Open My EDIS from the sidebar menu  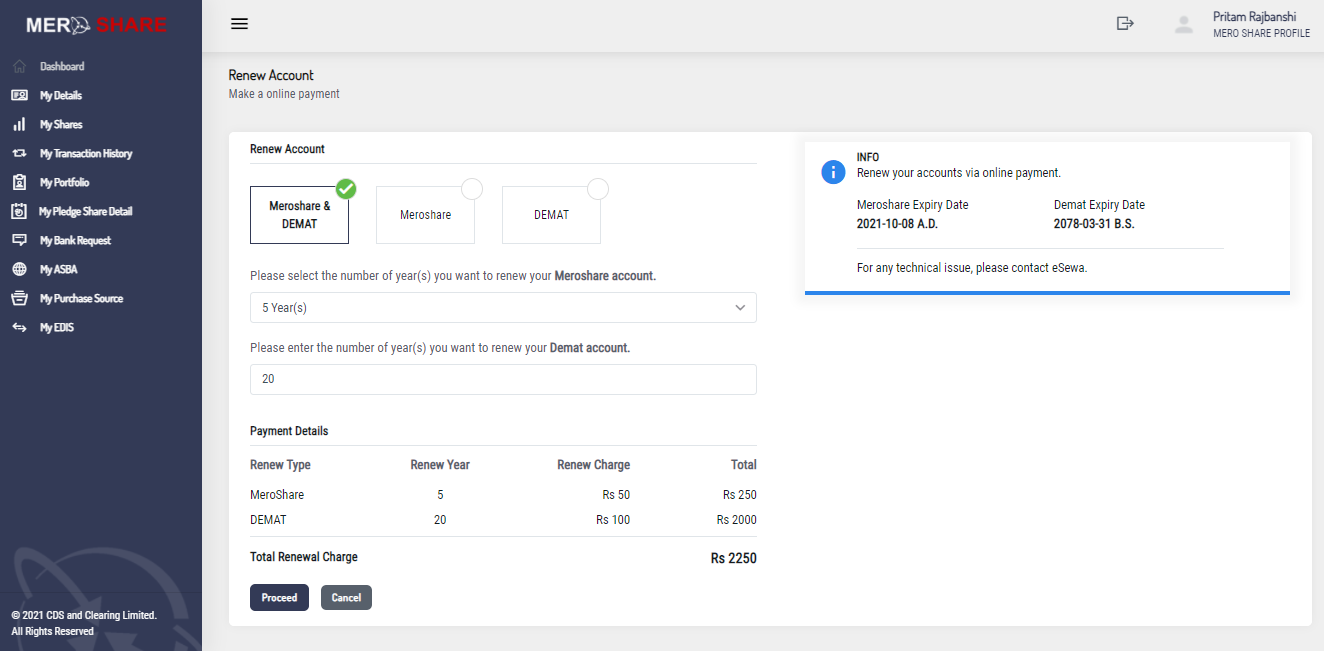[x=58, y=326]
